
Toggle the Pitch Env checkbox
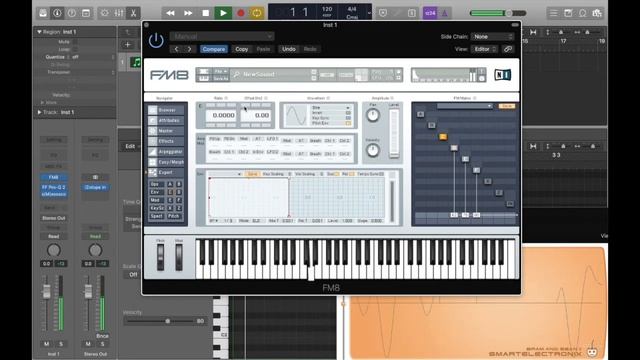click(x=348, y=123)
